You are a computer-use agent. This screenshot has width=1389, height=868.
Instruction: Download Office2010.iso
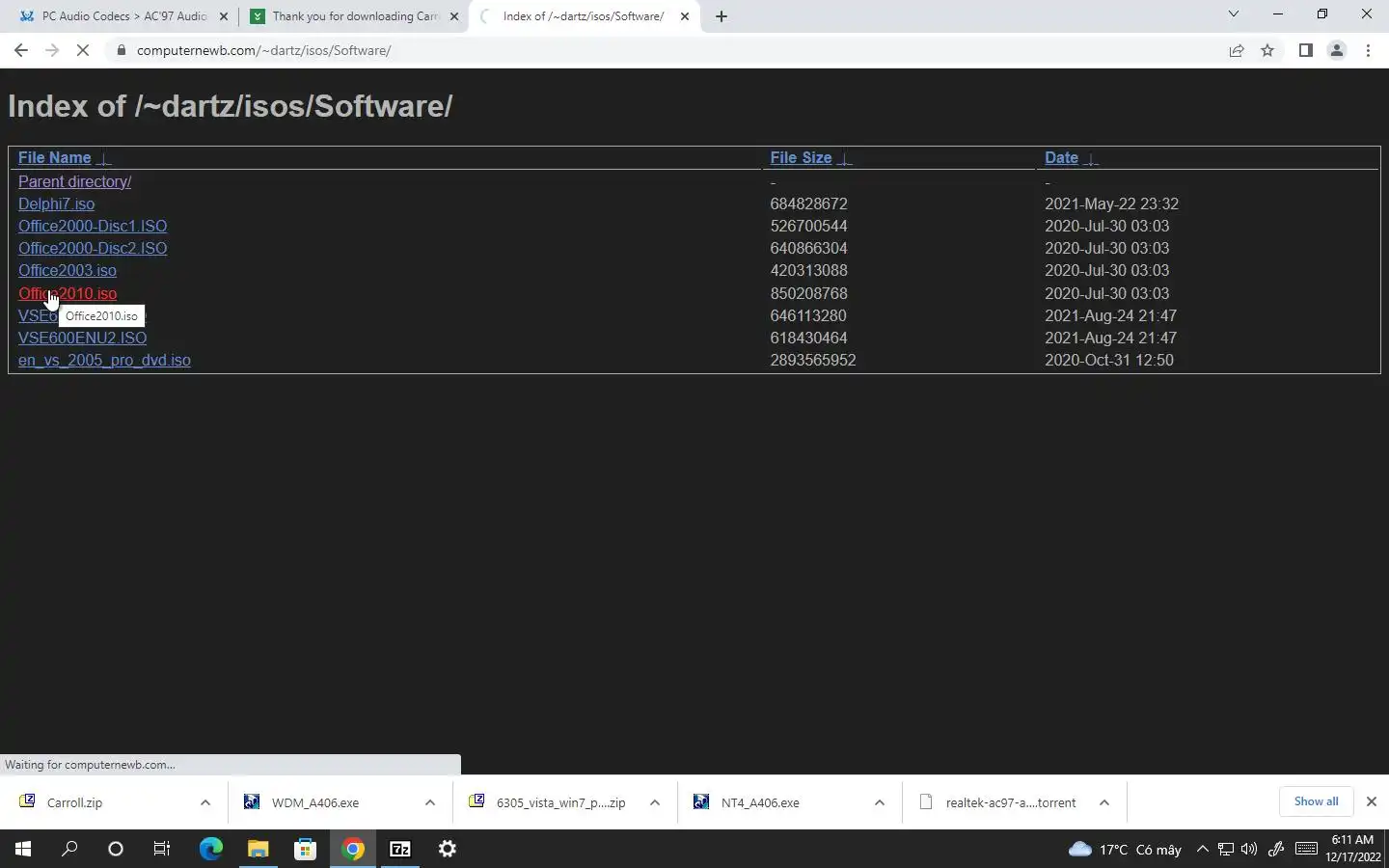(x=68, y=293)
